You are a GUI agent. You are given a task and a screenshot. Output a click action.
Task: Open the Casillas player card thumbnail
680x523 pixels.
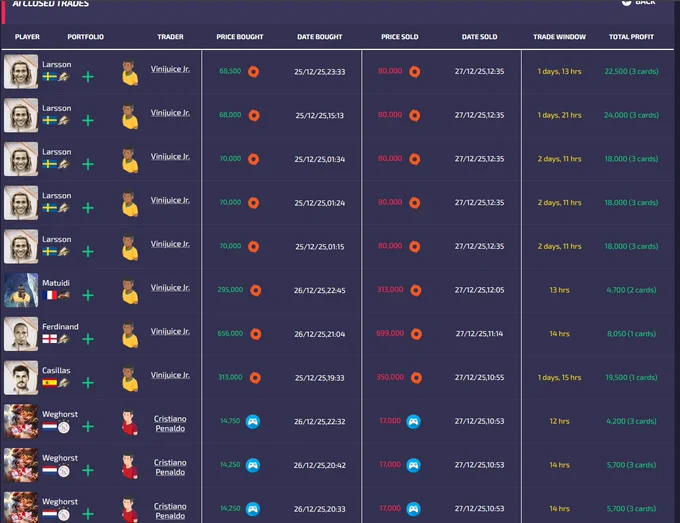click(21, 378)
